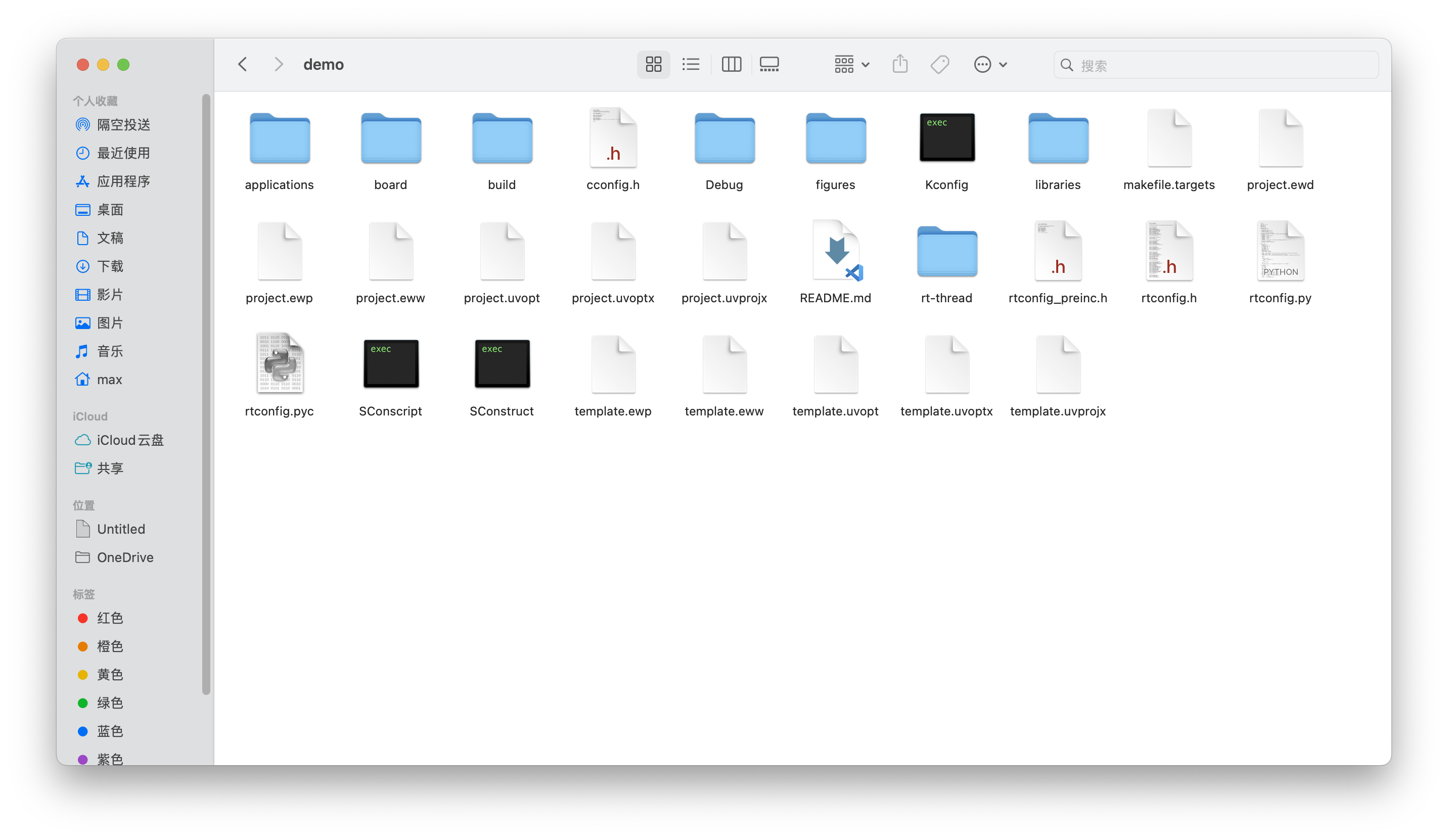Open the more actions ellipsis dropdown
Image resolution: width=1448 pixels, height=840 pixels.
(990, 64)
